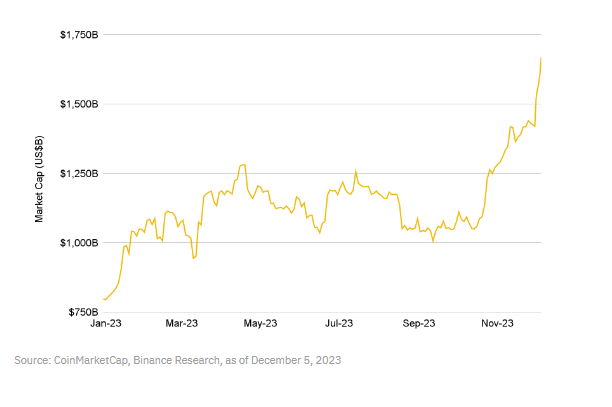The image size is (612, 407).
Task: Click the Market Cap (US$B) axis title
Action: pos(39,174)
